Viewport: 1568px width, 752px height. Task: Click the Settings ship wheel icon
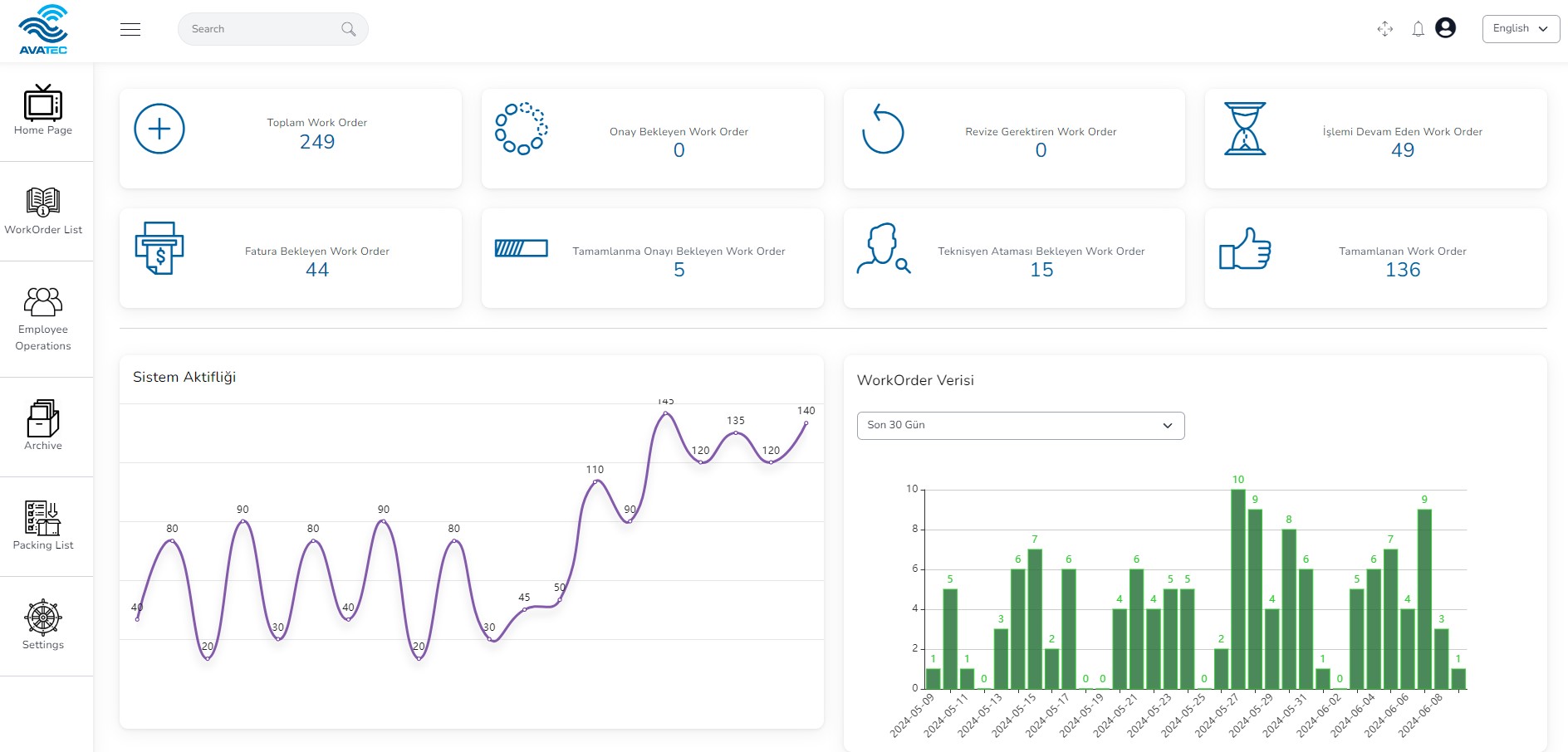click(43, 618)
